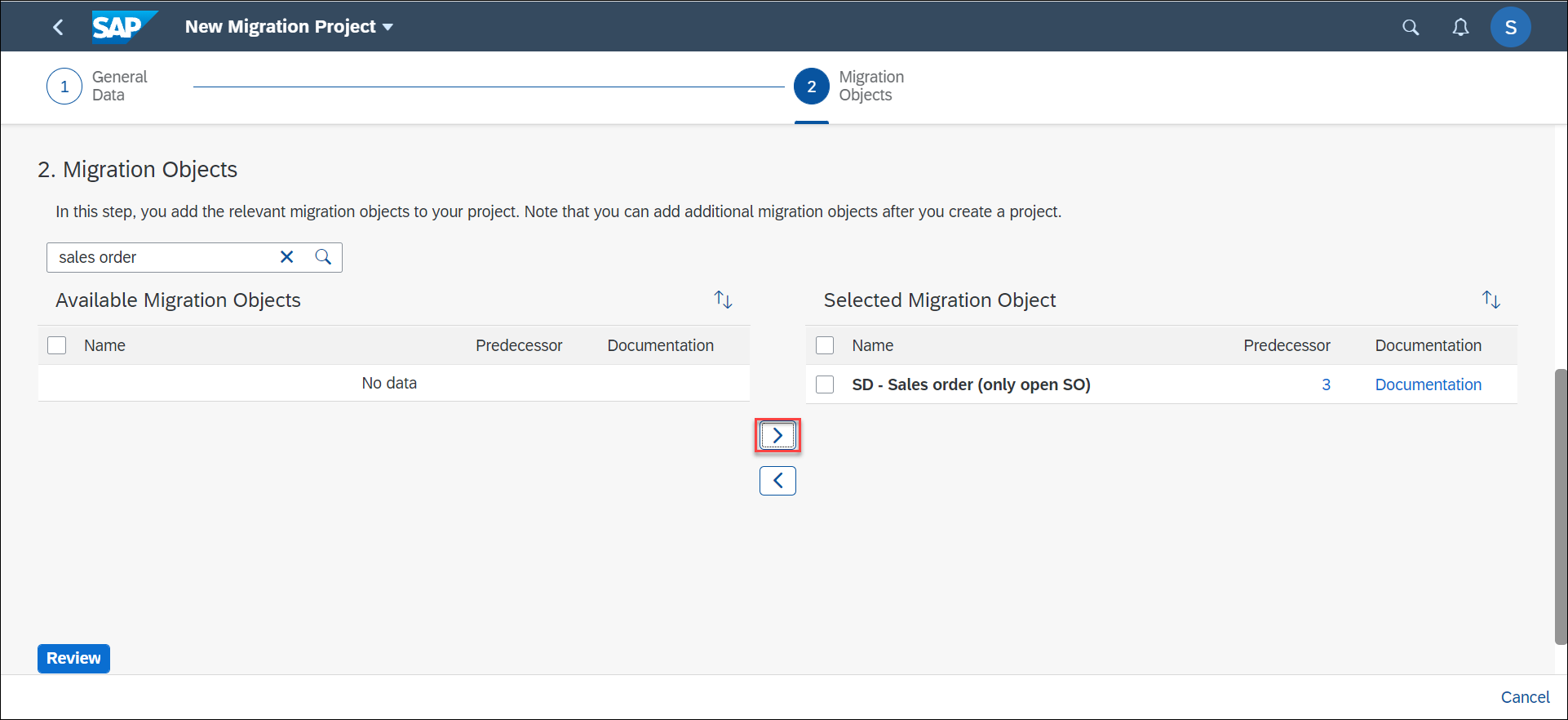Click Predecessor column header in Available table
This screenshot has width=1568, height=720.
pos(519,345)
